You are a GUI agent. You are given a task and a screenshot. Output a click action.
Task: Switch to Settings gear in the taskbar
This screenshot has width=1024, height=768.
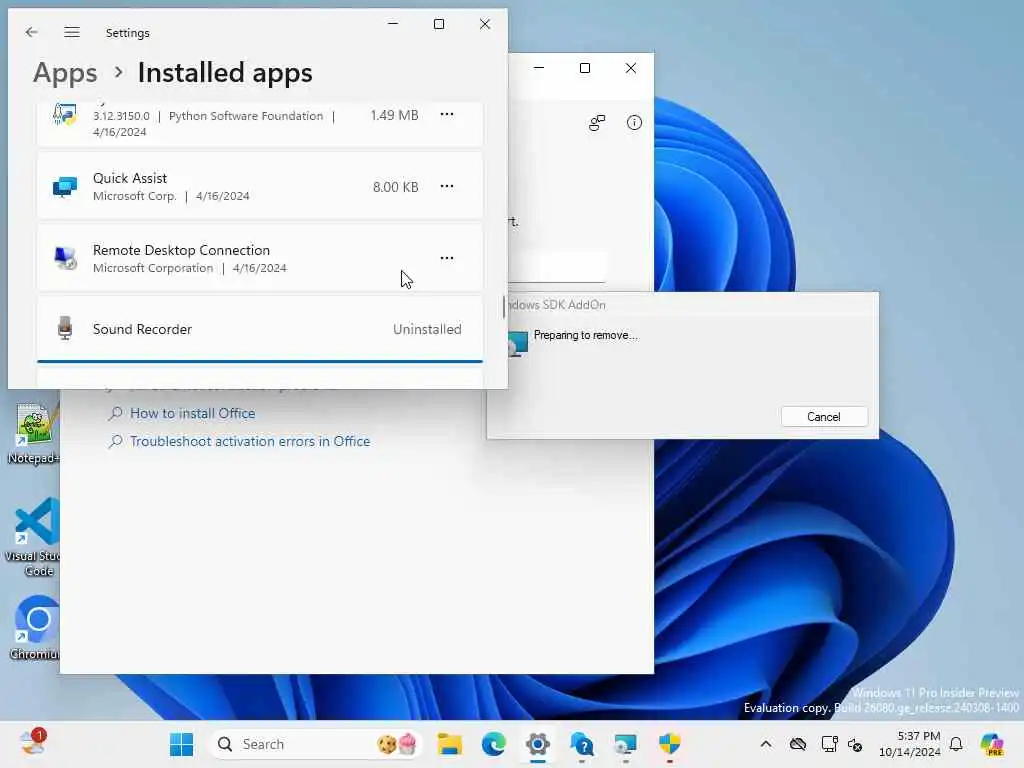pyautogui.click(x=537, y=744)
